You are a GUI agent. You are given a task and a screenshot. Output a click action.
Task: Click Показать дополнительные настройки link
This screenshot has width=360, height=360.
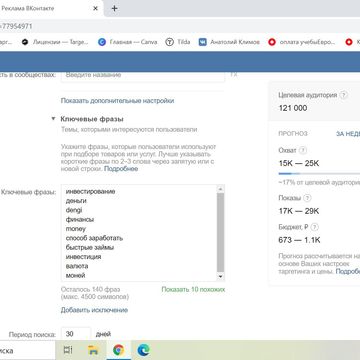pos(117,101)
